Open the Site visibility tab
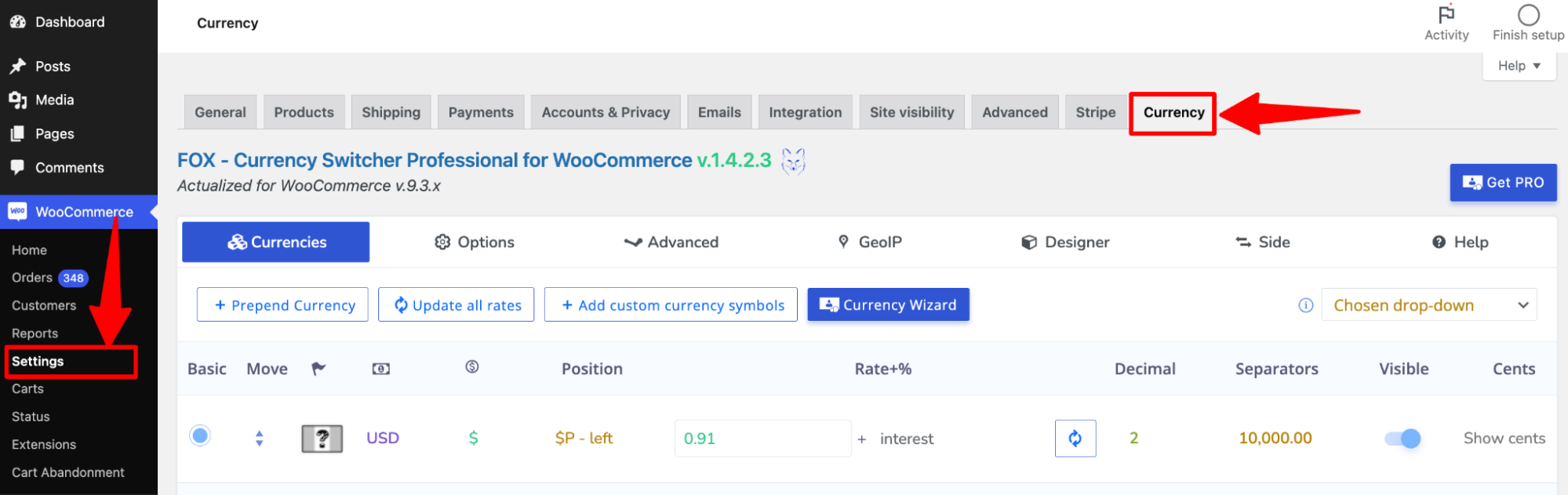This screenshot has height=495, width=1568. (912, 112)
